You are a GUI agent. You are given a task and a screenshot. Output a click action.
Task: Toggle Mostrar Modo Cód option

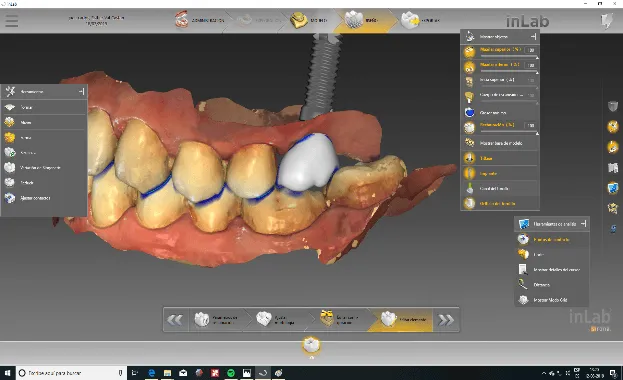(x=552, y=300)
